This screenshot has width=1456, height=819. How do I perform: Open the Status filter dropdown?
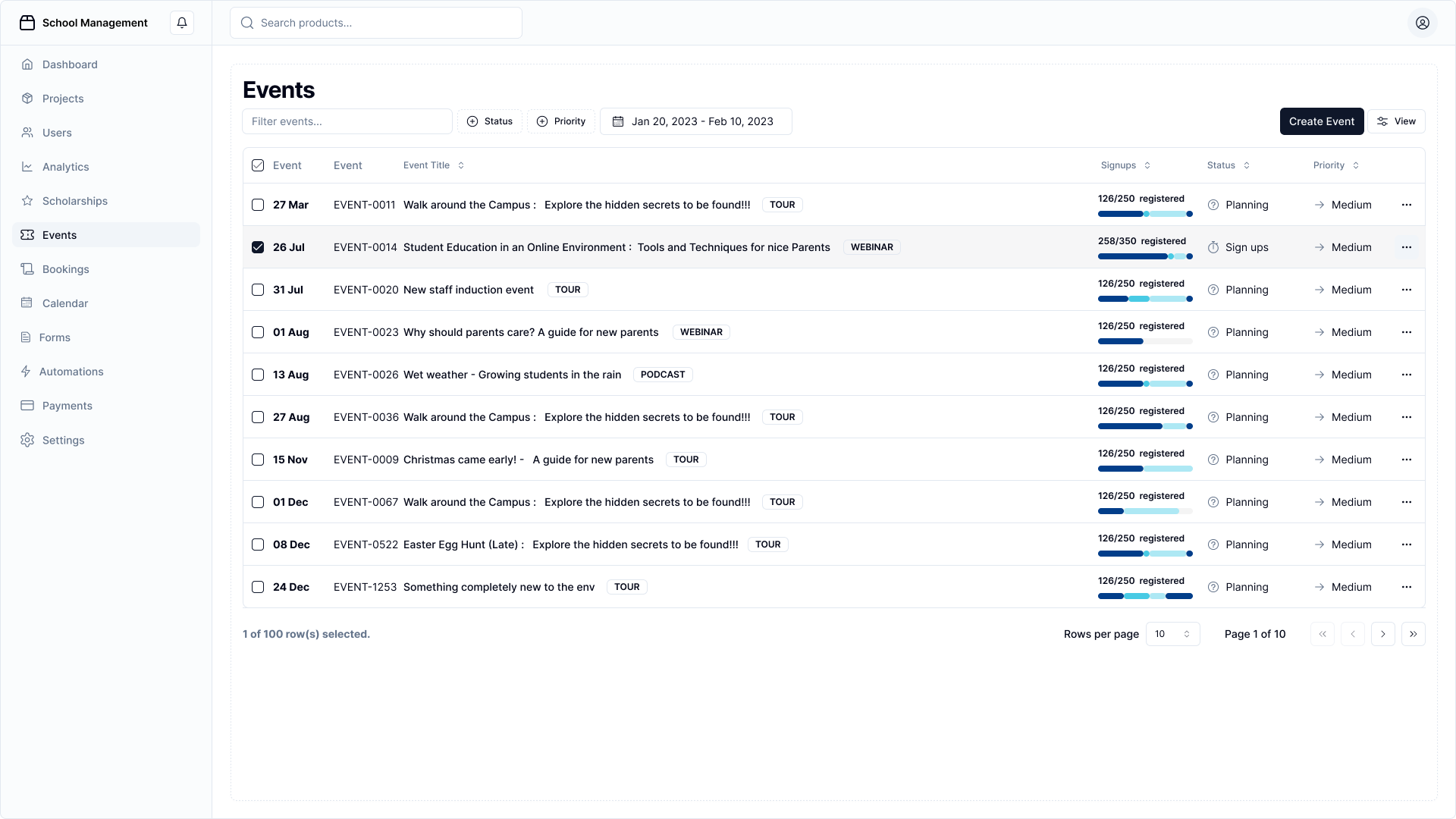(x=489, y=121)
